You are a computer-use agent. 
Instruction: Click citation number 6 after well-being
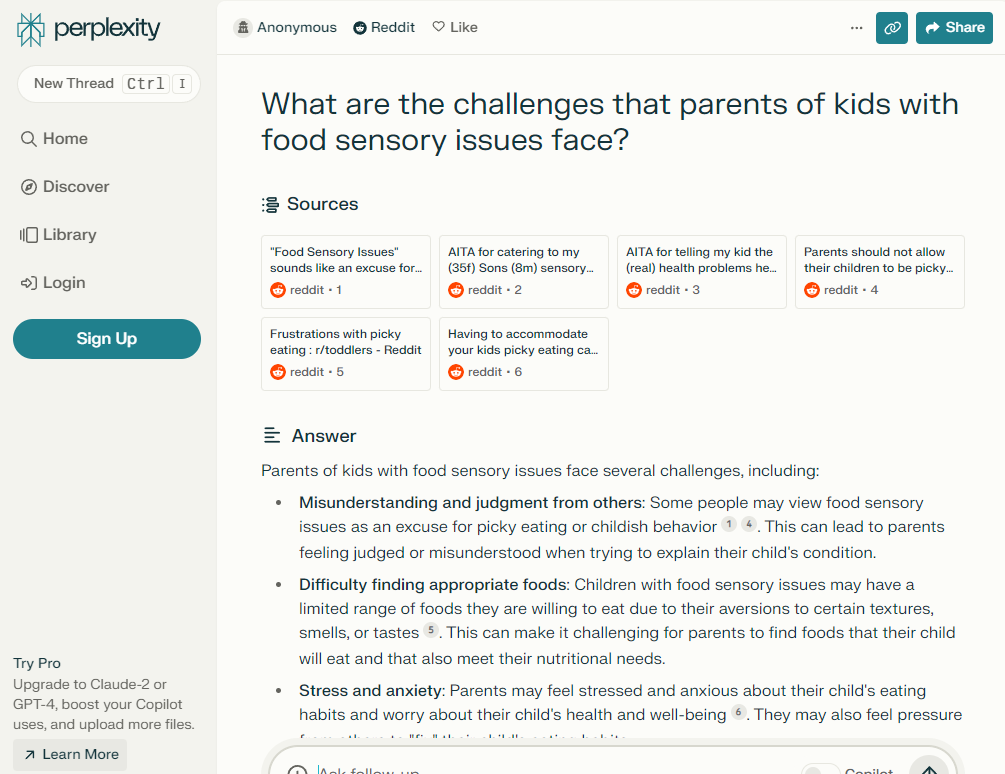738,712
